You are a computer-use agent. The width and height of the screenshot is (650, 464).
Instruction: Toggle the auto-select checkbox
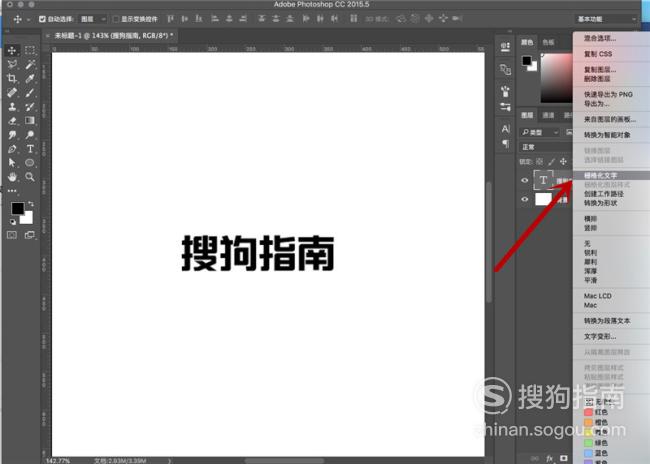point(42,19)
